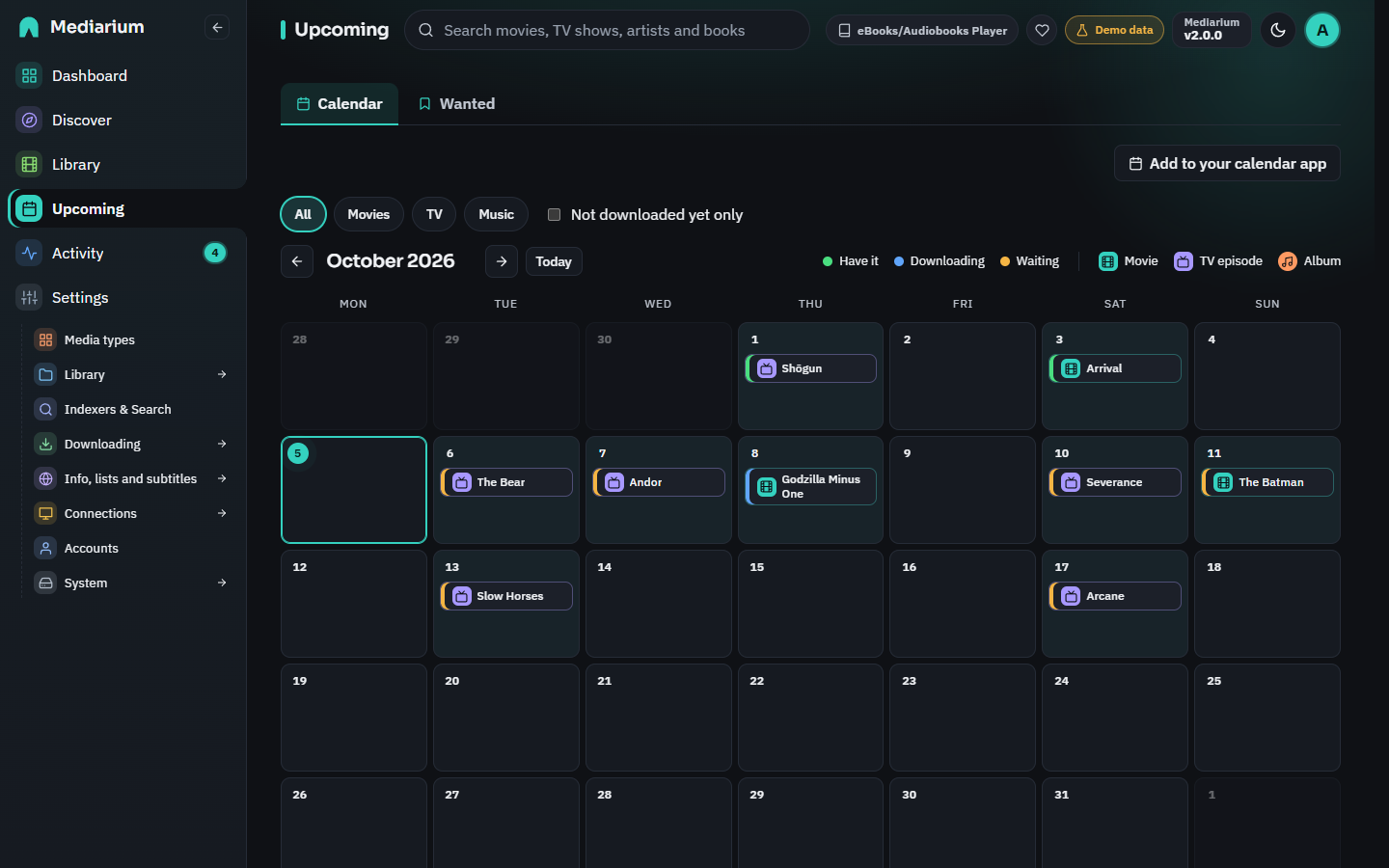This screenshot has width=1389, height=868.
Task: Open the Andor calendar entry
Action: point(659,482)
